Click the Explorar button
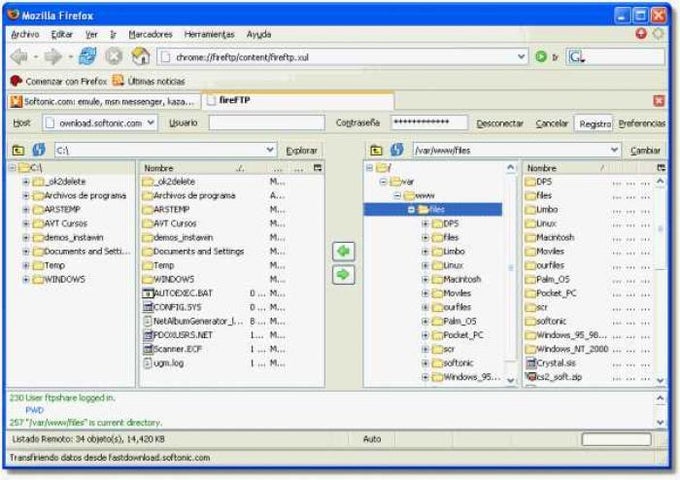 (x=302, y=150)
